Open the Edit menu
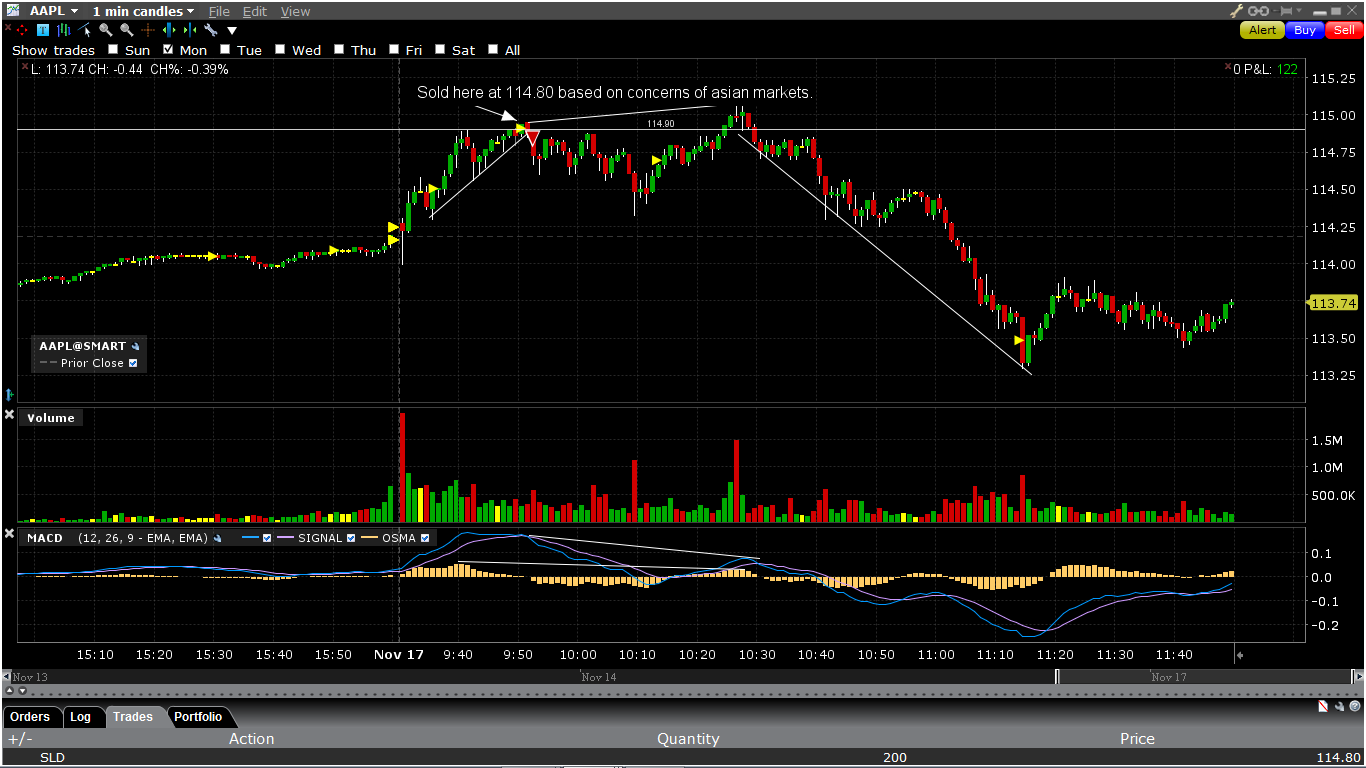Screen dimensions: 1366x768 pos(255,12)
